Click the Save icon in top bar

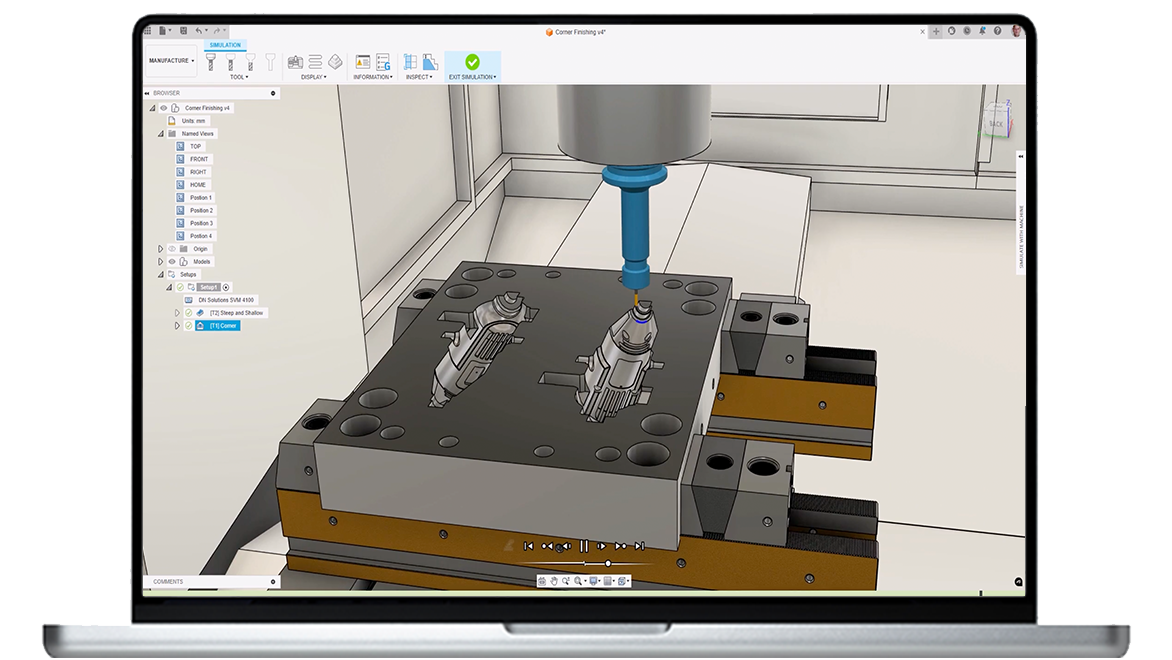[x=183, y=31]
